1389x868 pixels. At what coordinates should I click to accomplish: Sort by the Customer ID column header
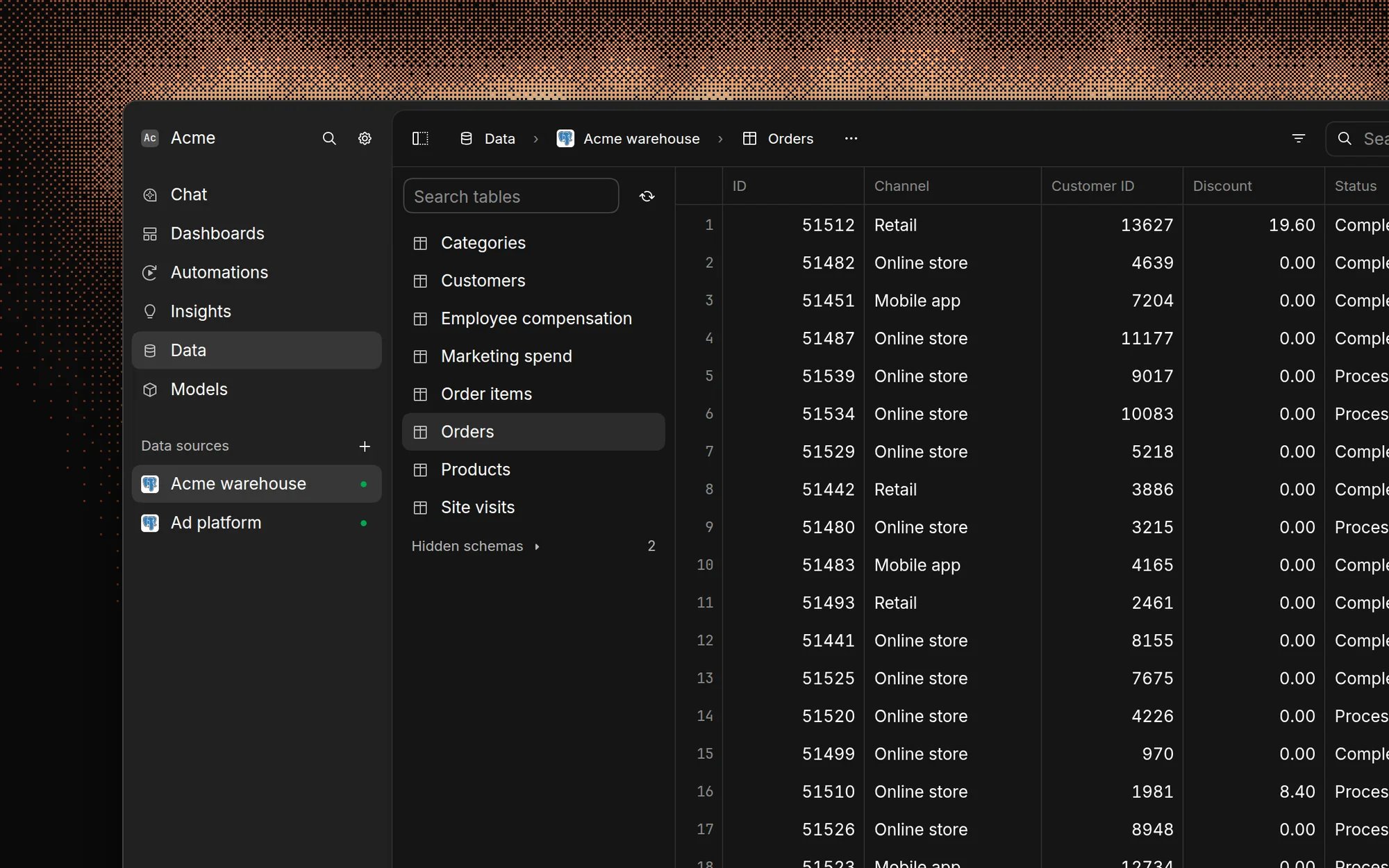tap(1092, 186)
